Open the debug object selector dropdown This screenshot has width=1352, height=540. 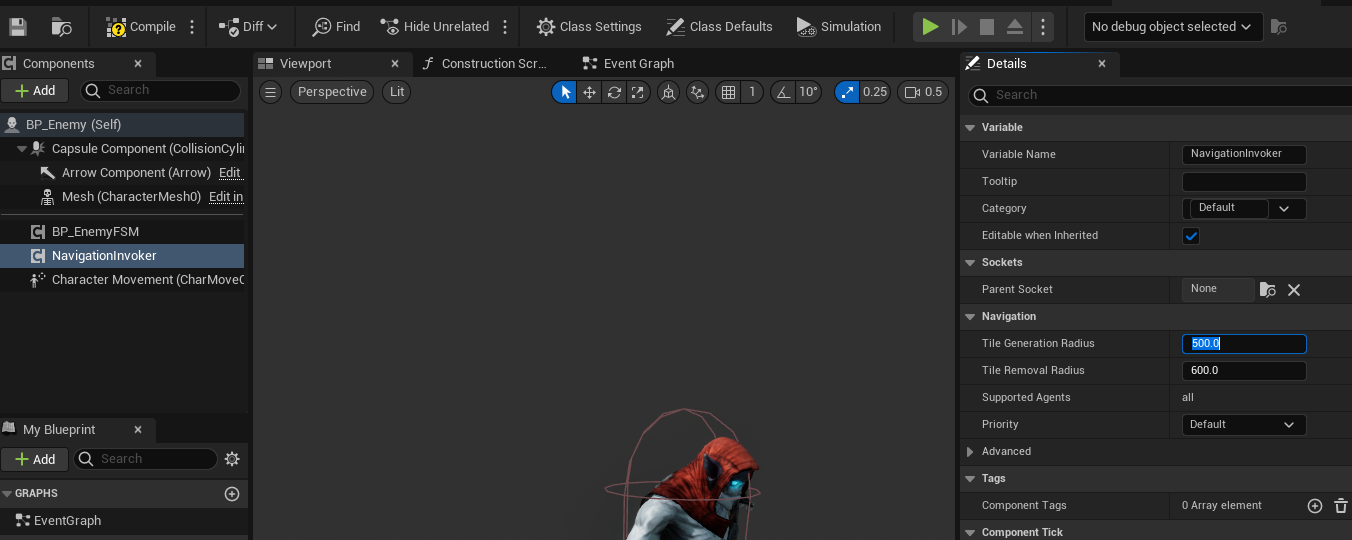tap(1173, 27)
